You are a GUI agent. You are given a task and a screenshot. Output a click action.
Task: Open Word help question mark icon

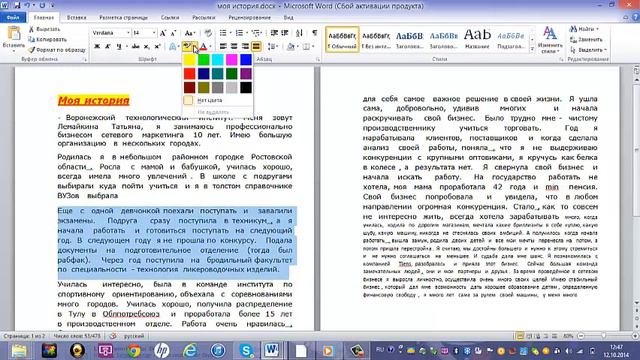tap(636, 17)
